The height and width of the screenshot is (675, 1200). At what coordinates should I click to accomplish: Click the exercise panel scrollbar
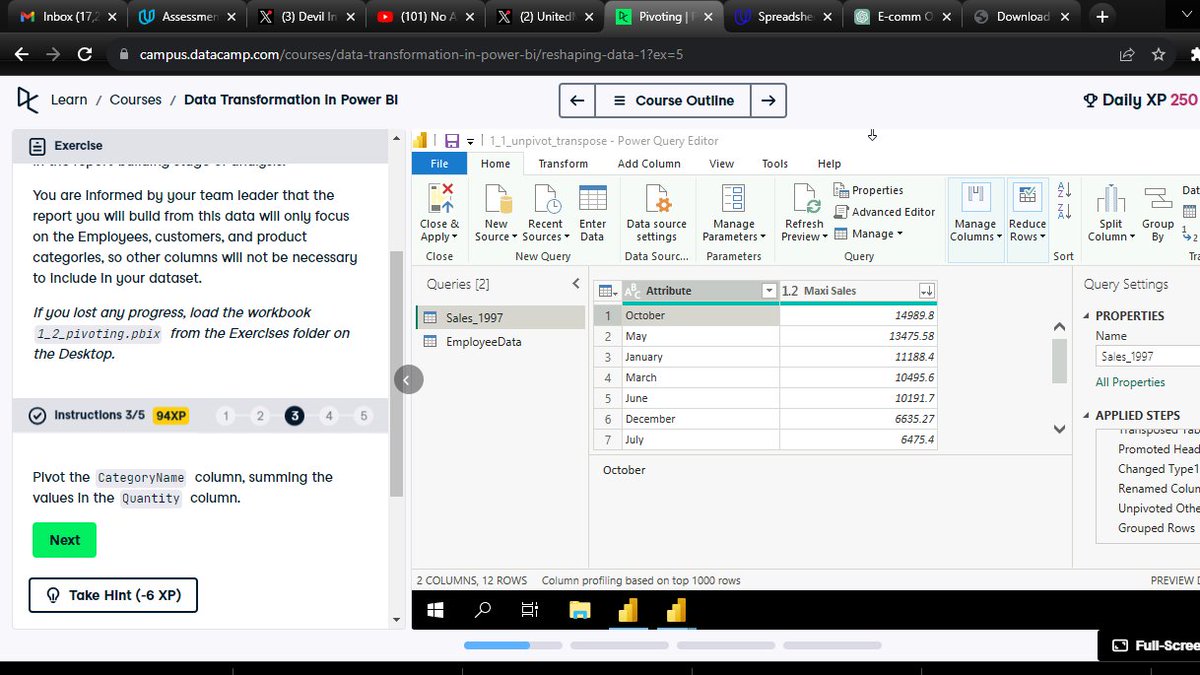397,374
